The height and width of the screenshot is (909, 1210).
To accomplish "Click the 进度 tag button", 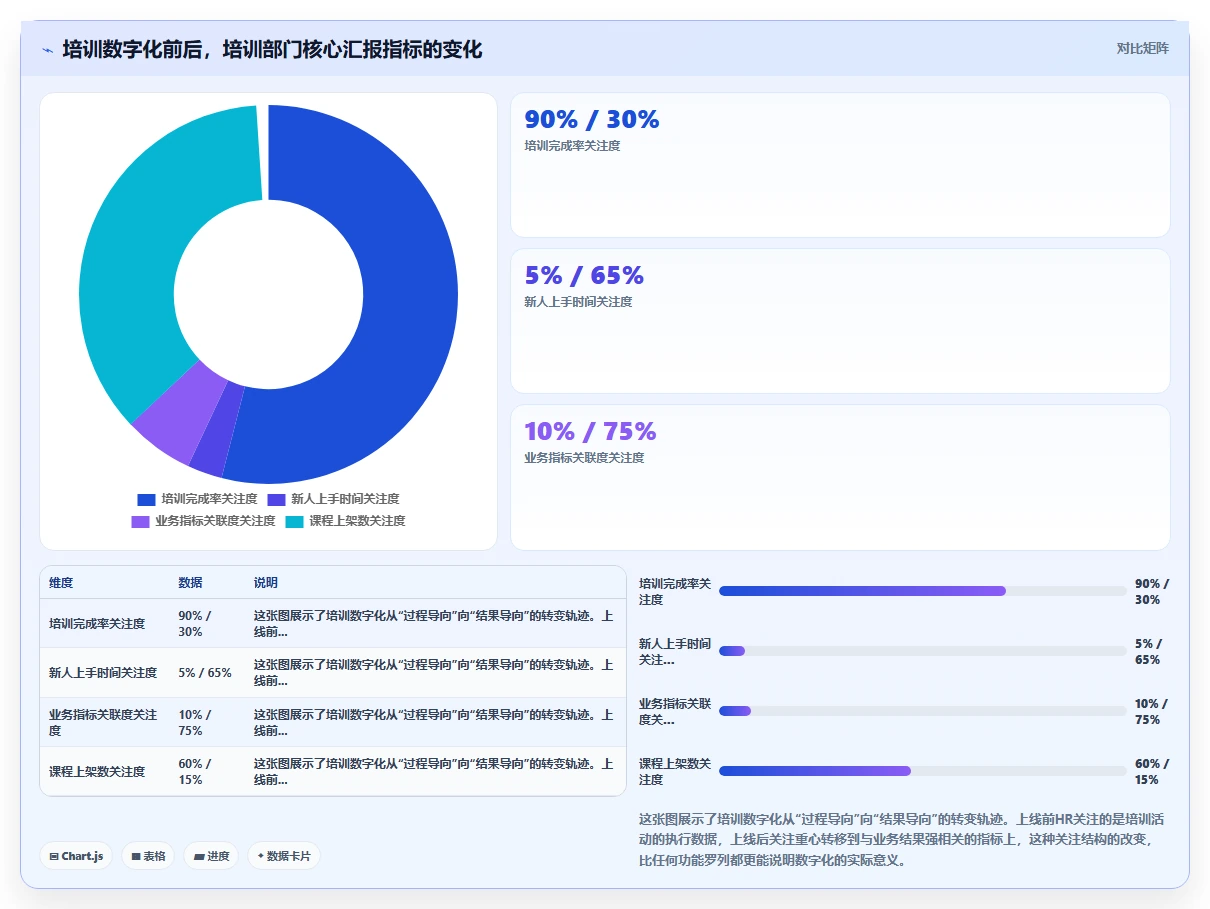I will (x=211, y=856).
